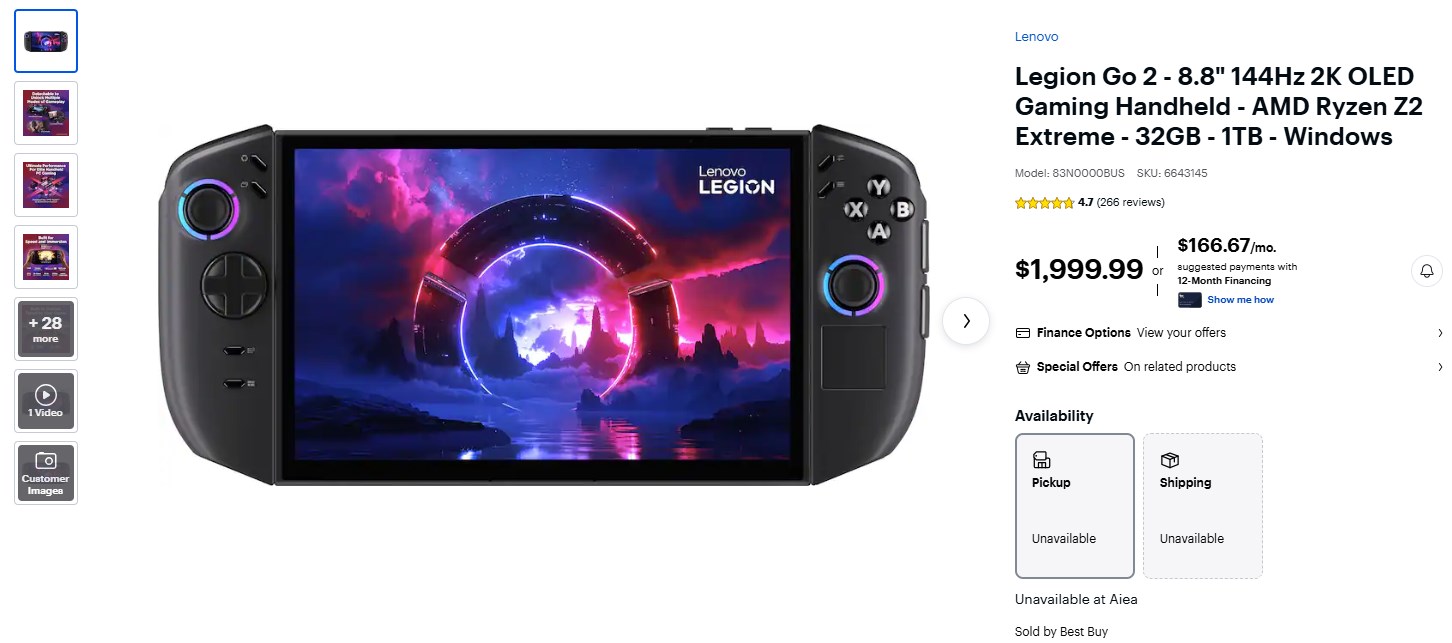Show the +28 more images

click(x=46, y=329)
